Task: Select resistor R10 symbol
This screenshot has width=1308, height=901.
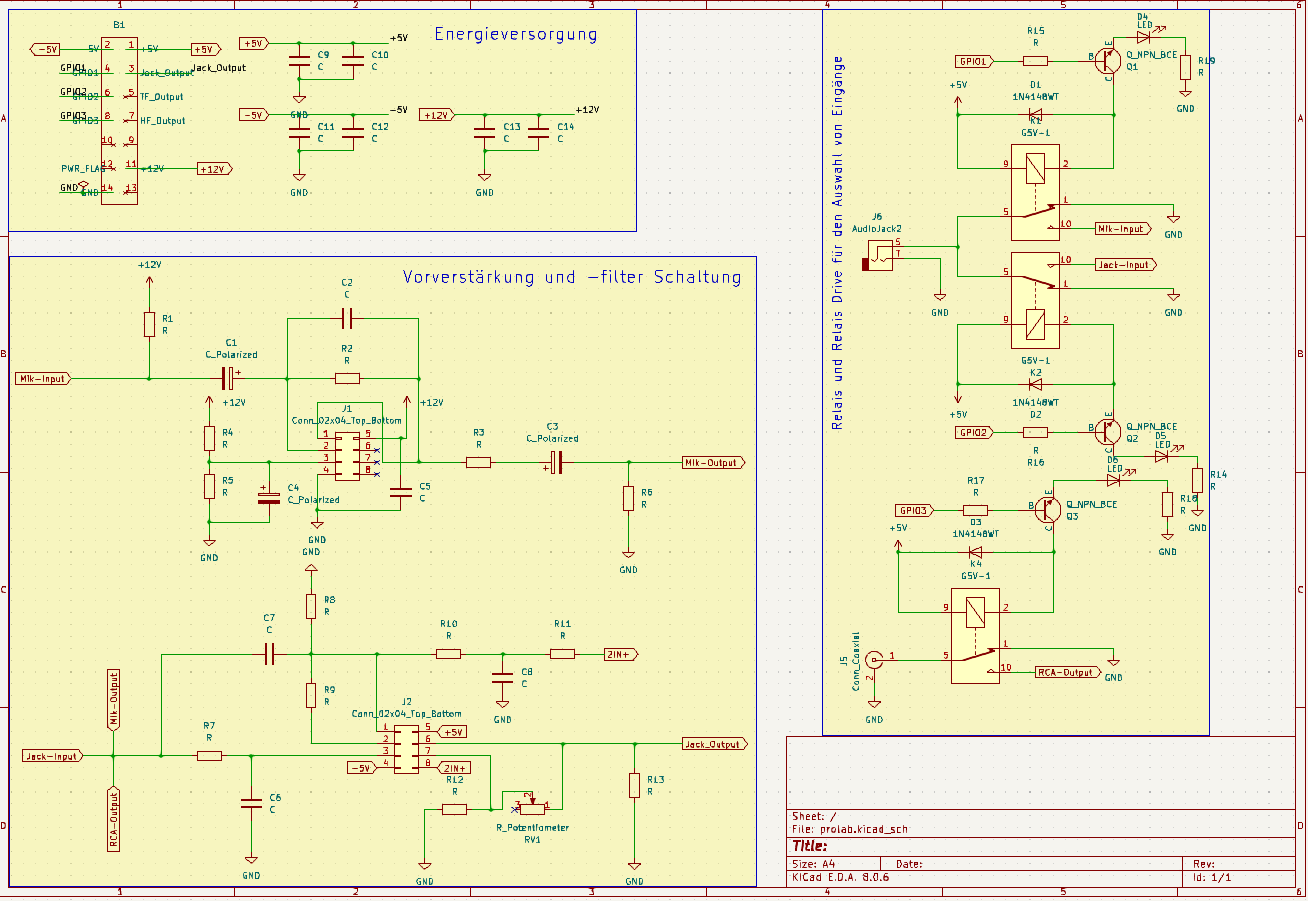Action: pos(448,654)
